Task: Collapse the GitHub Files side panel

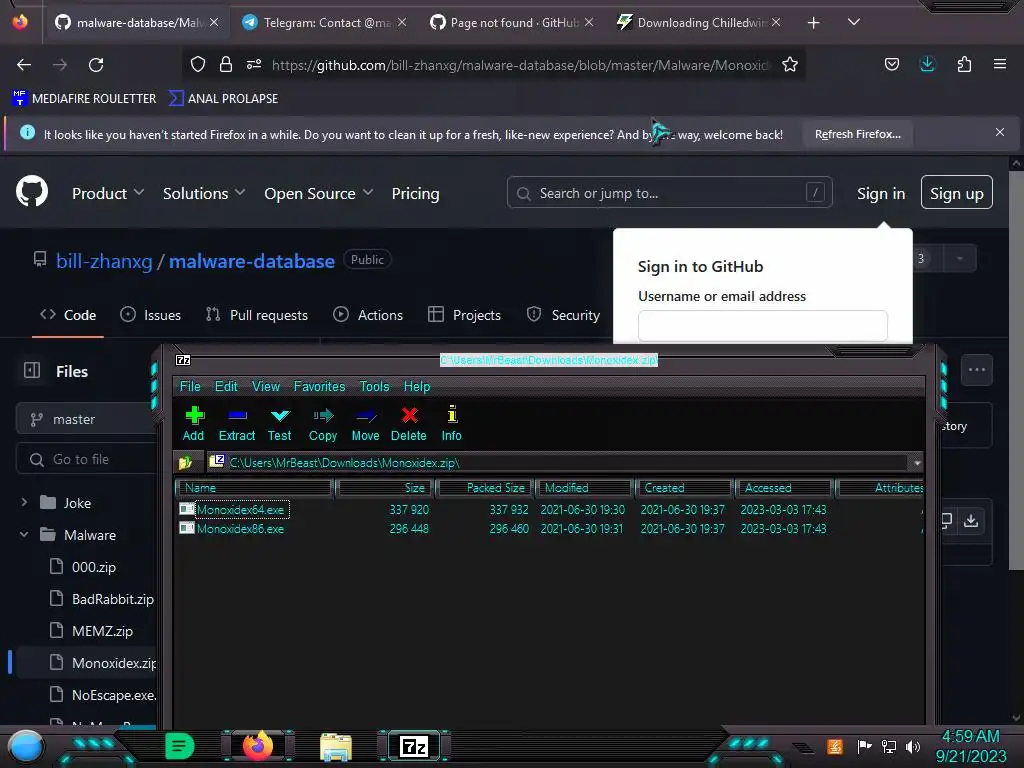Action: 32,371
